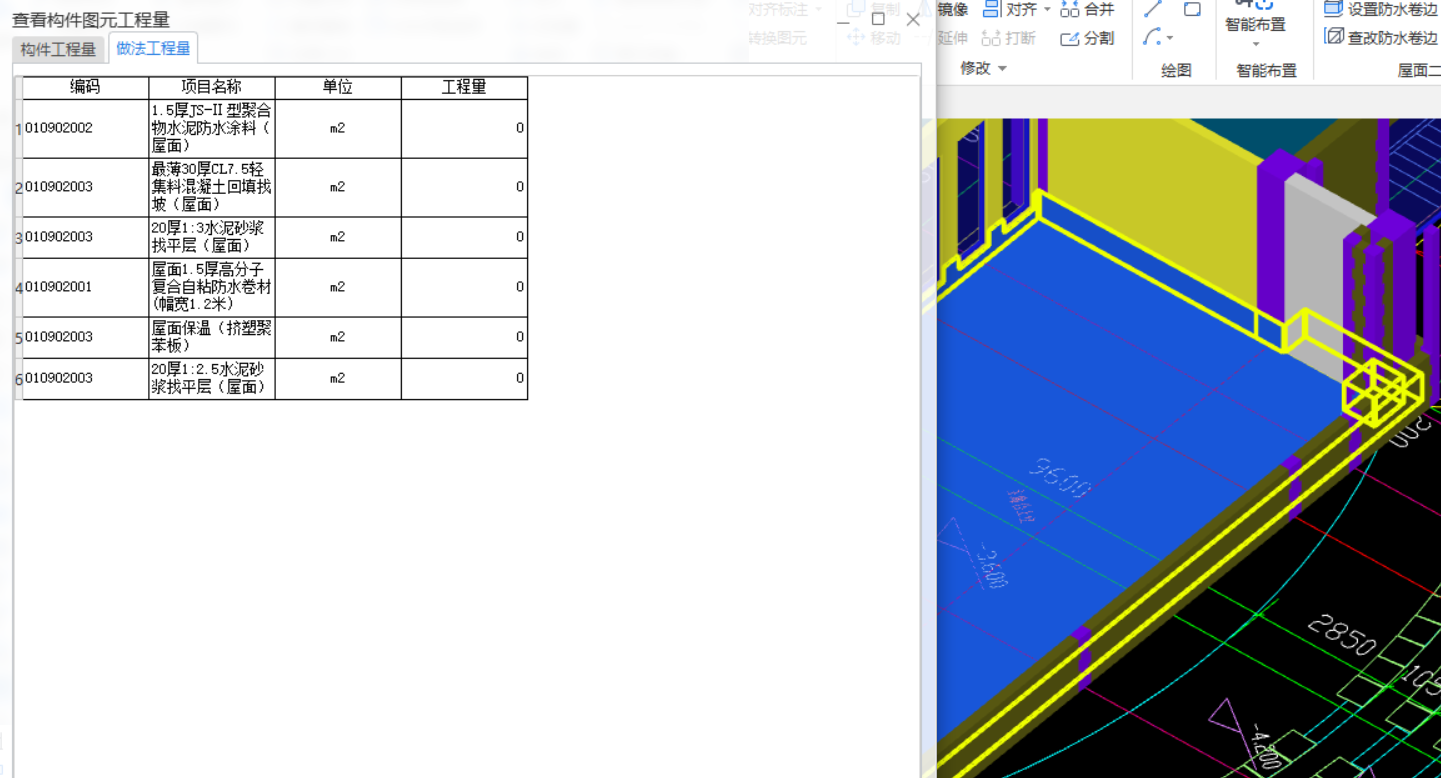Click the 复制 copy tool
Screen dimensions: 1441x778
[874, 9]
